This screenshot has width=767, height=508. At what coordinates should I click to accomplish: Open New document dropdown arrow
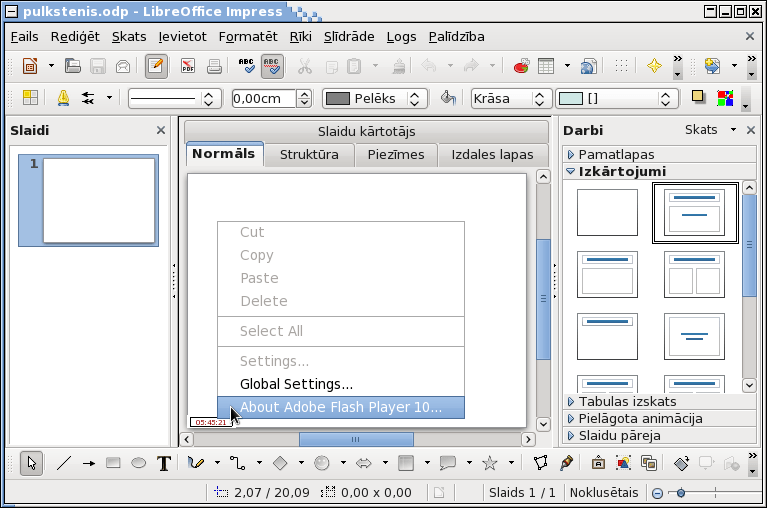point(51,66)
